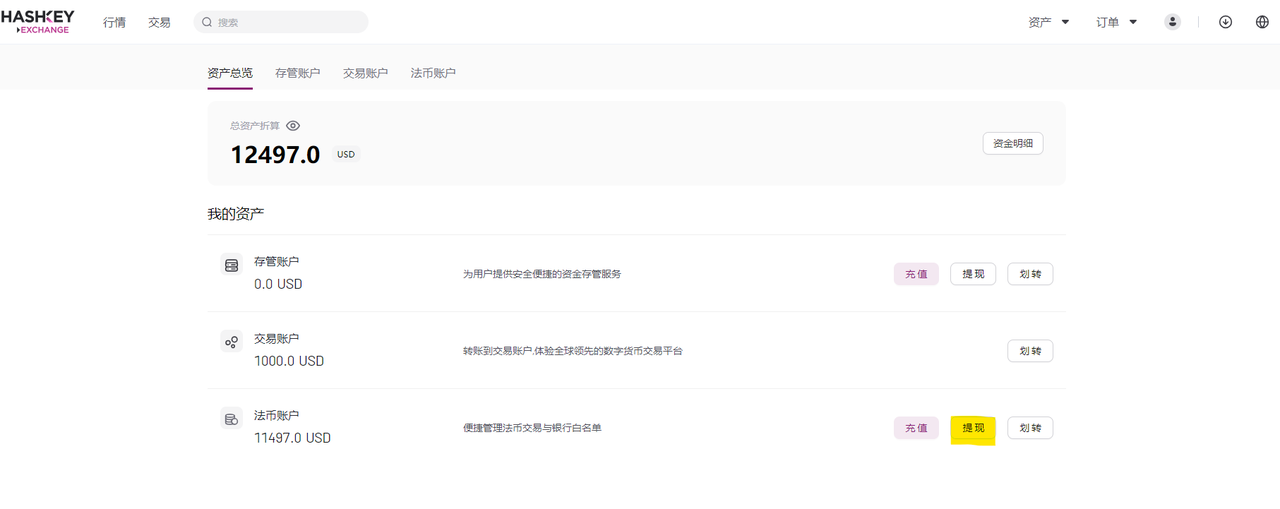1280x509 pixels.
Task: Switch to the 存管账户 tab
Action: 297,73
